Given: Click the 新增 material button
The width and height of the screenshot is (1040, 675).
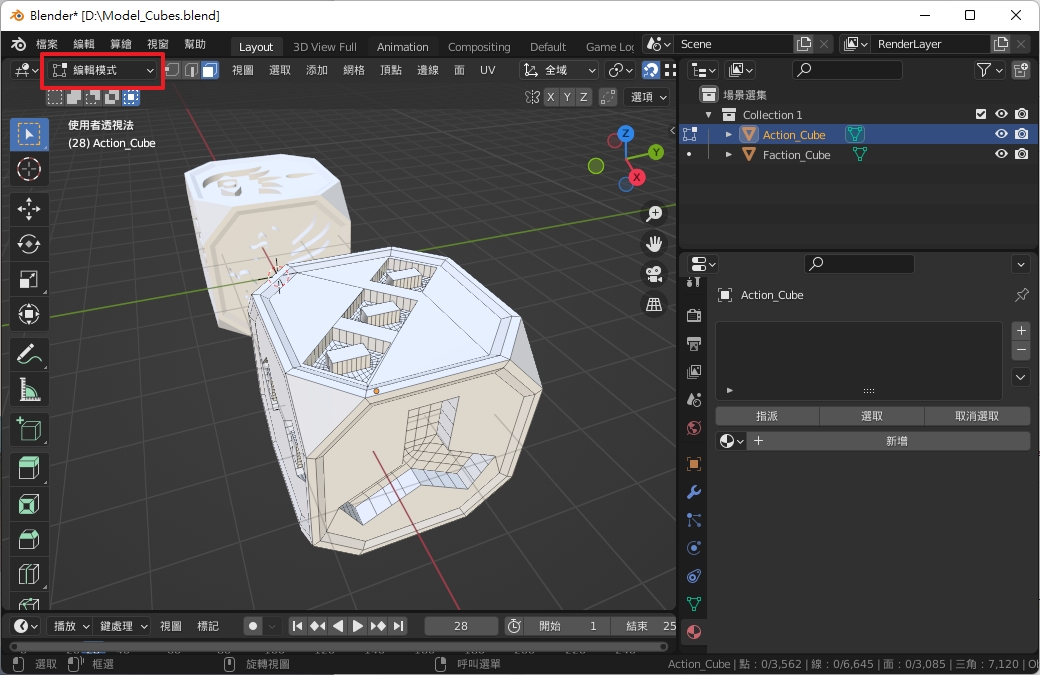Looking at the screenshot, I should tap(896, 441).
